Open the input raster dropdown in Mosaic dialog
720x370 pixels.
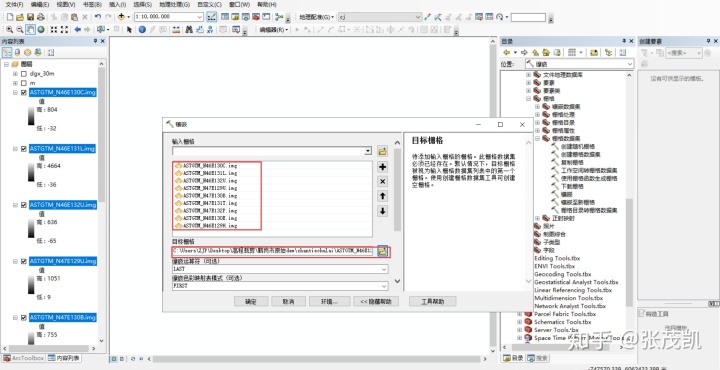click(x=367, y=151)
